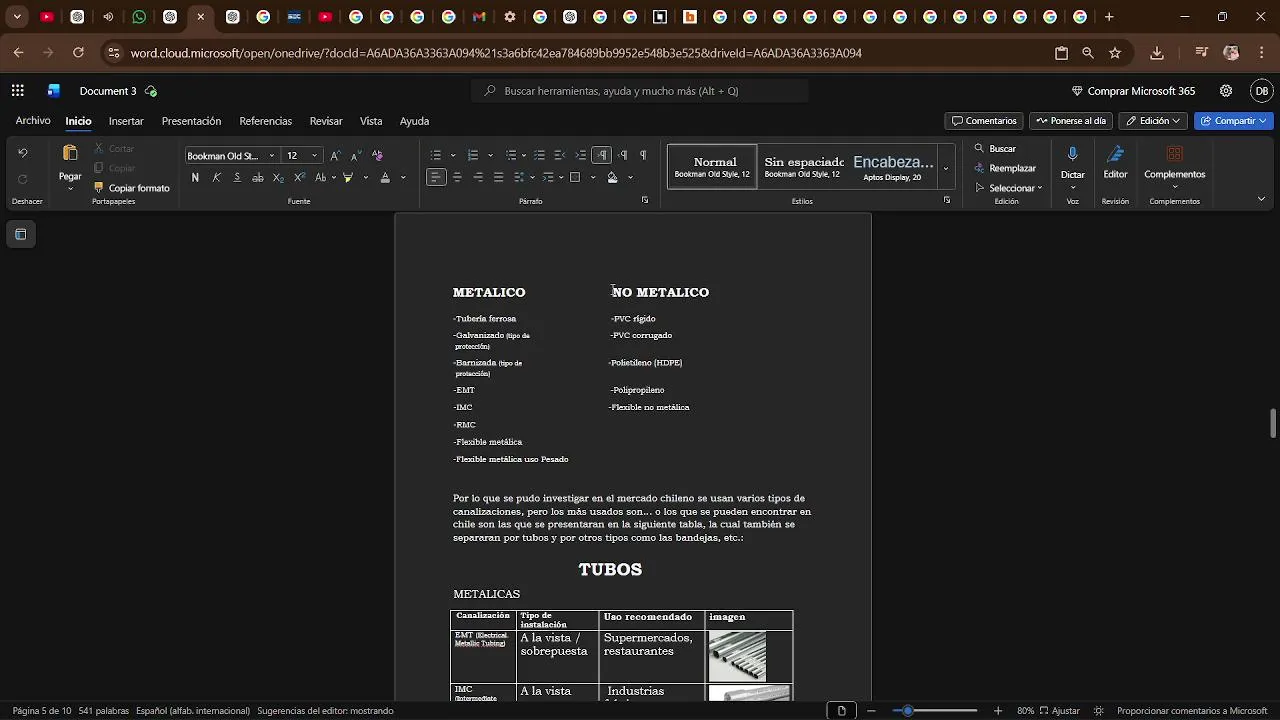Toggle center alignment
This screenshot has width=1280, height=720.
click(x=457, y=177)
